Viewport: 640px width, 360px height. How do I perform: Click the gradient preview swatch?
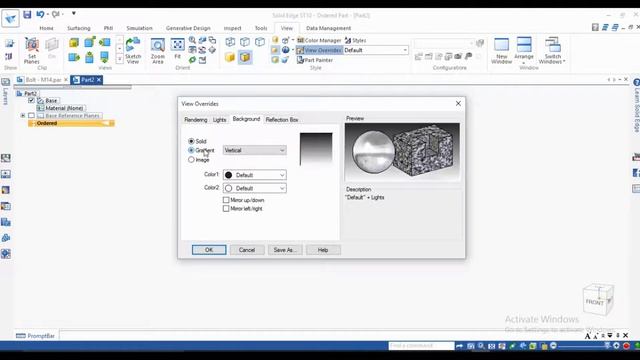(x=316, y=149)
